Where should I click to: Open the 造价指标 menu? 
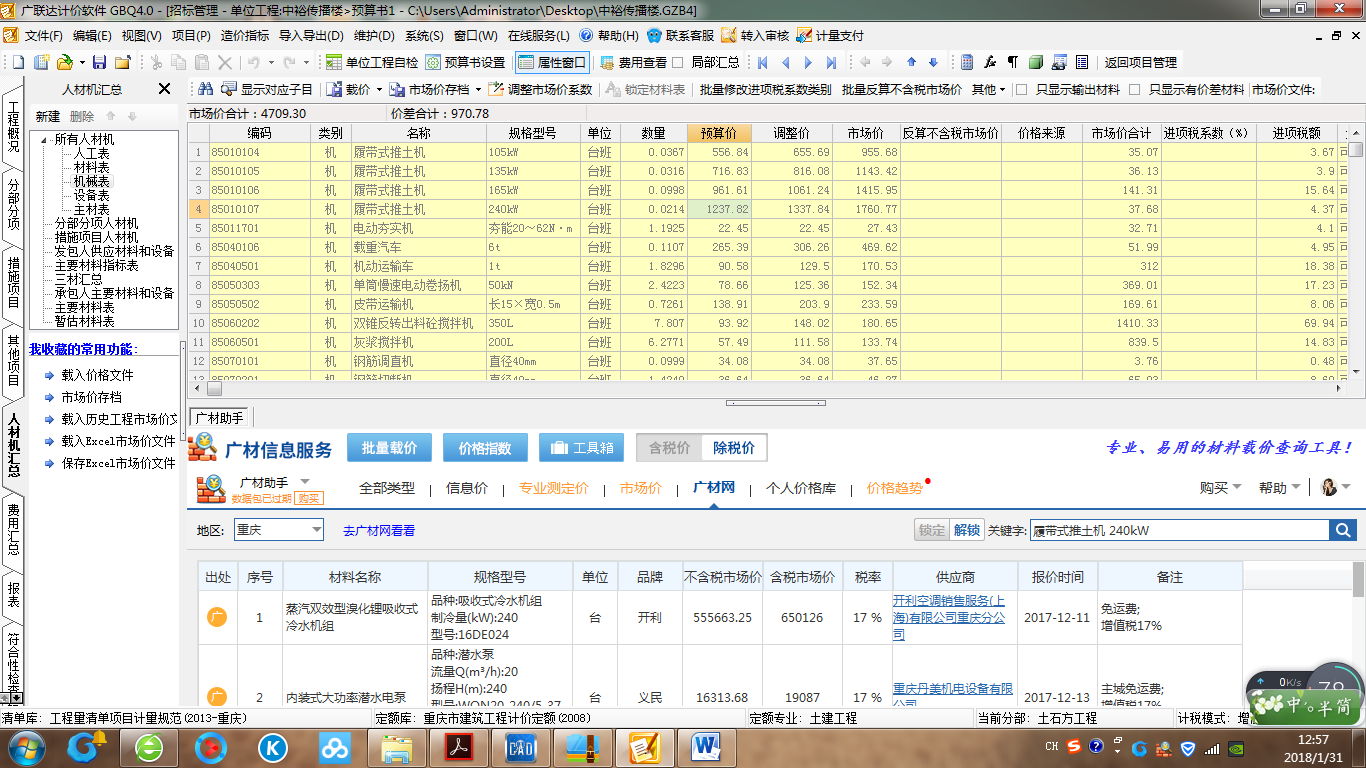click(245, 35)
